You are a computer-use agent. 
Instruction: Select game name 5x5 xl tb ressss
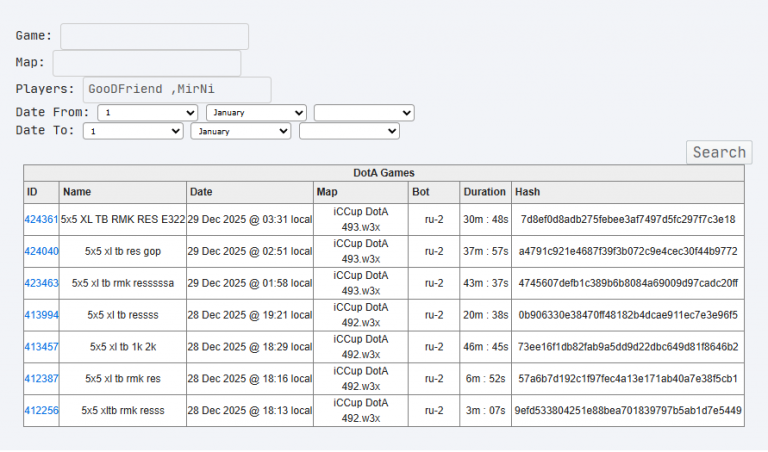point(123,315)
